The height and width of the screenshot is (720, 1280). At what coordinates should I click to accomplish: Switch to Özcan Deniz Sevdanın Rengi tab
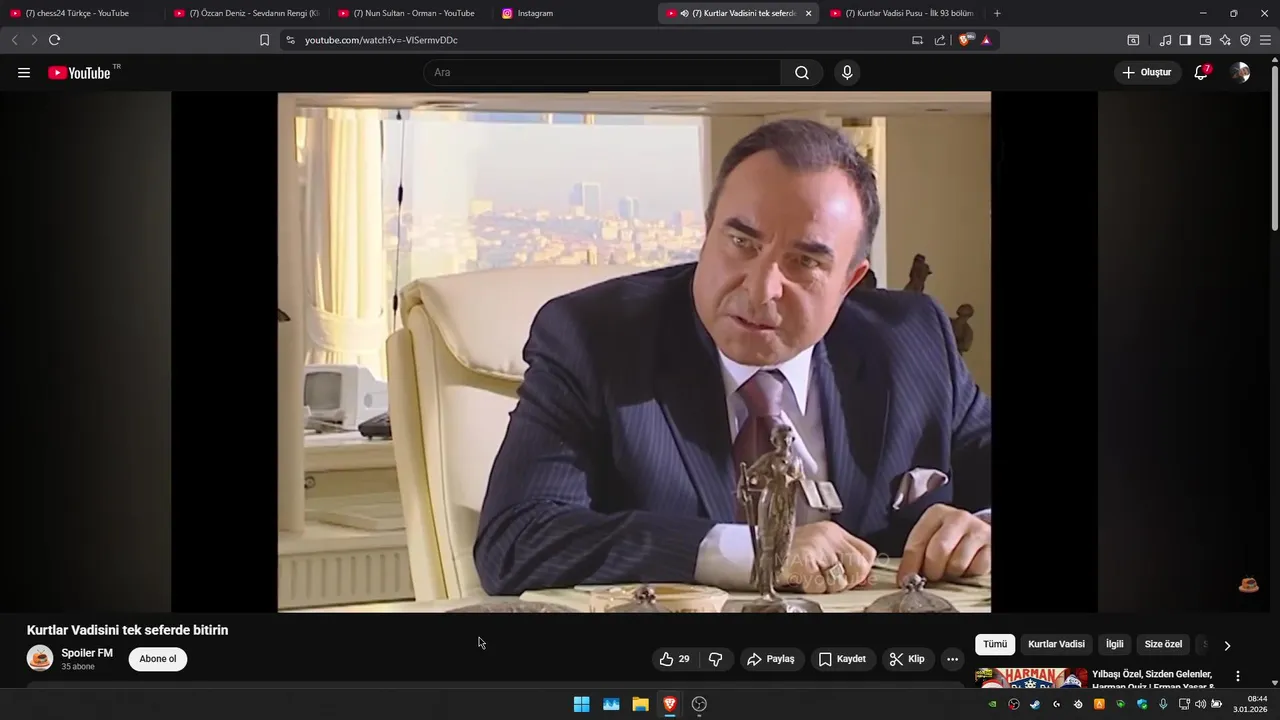point(247,13)
